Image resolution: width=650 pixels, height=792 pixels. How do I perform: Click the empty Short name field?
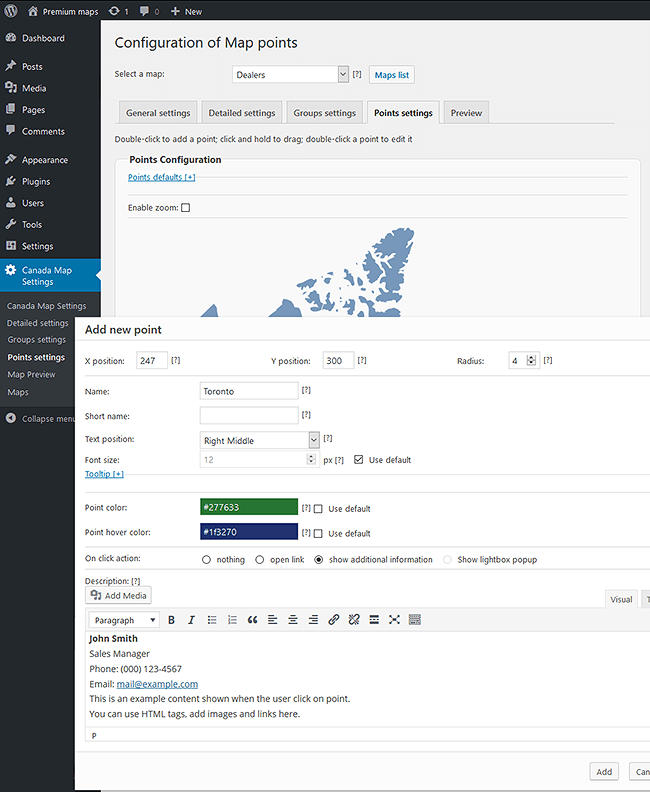(x=249, y=415)
